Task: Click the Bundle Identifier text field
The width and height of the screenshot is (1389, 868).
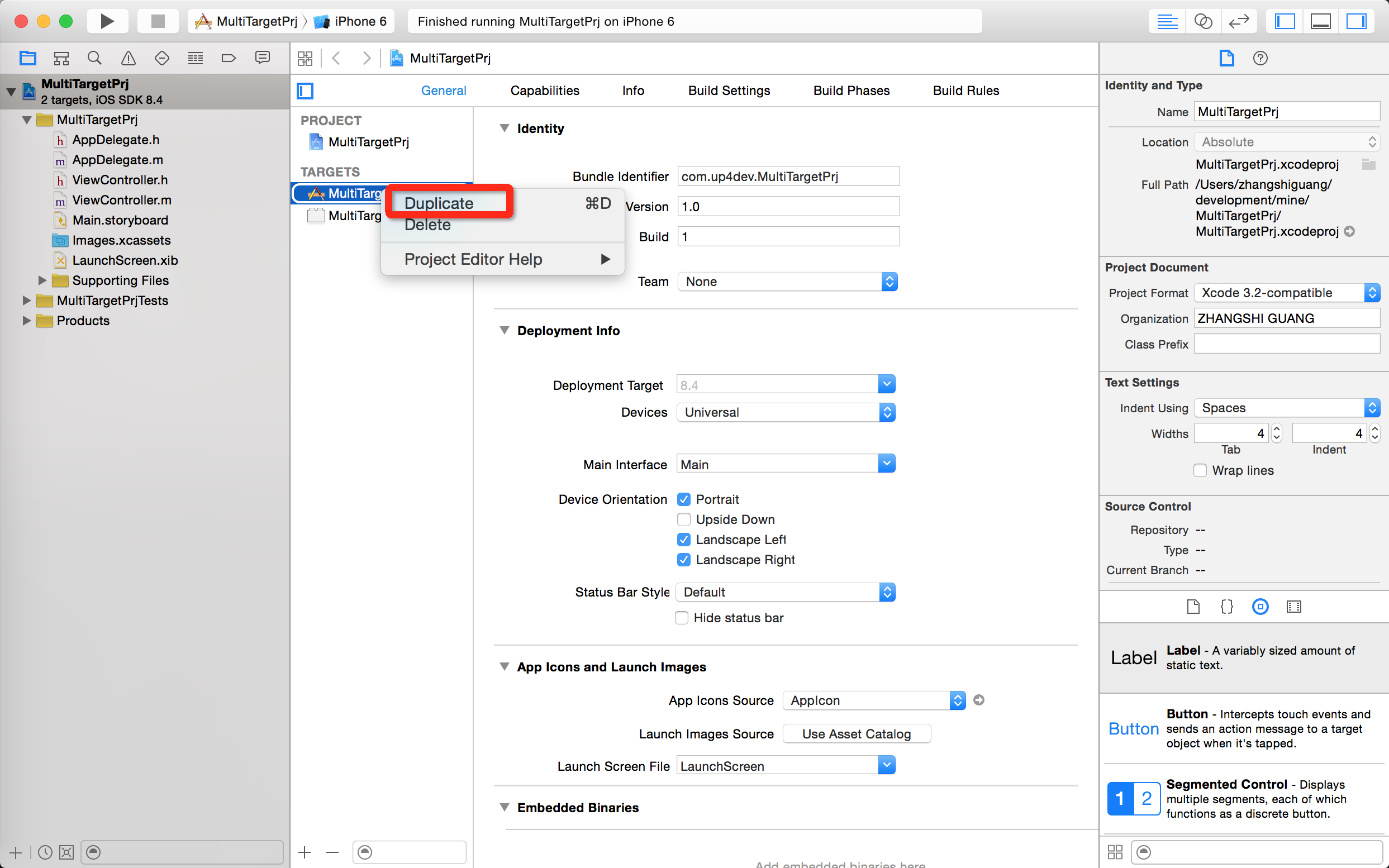Action: (788, 177)
